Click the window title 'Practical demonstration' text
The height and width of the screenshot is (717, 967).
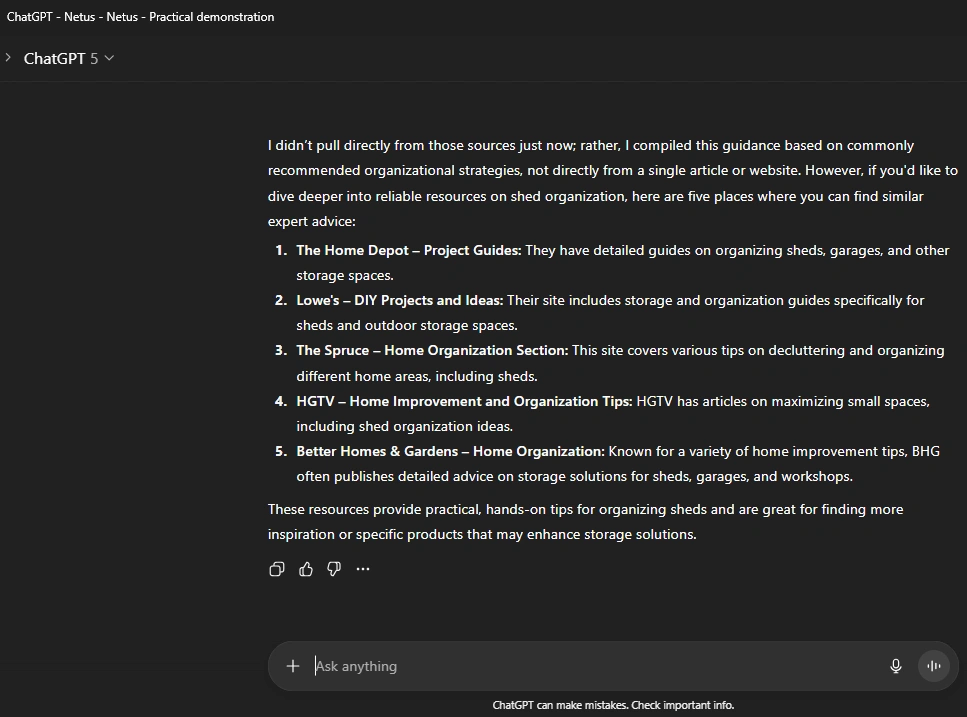(x=211, y=17)
